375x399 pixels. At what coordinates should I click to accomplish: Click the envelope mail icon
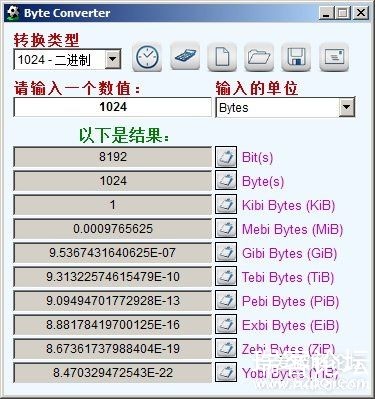point(334,57)
